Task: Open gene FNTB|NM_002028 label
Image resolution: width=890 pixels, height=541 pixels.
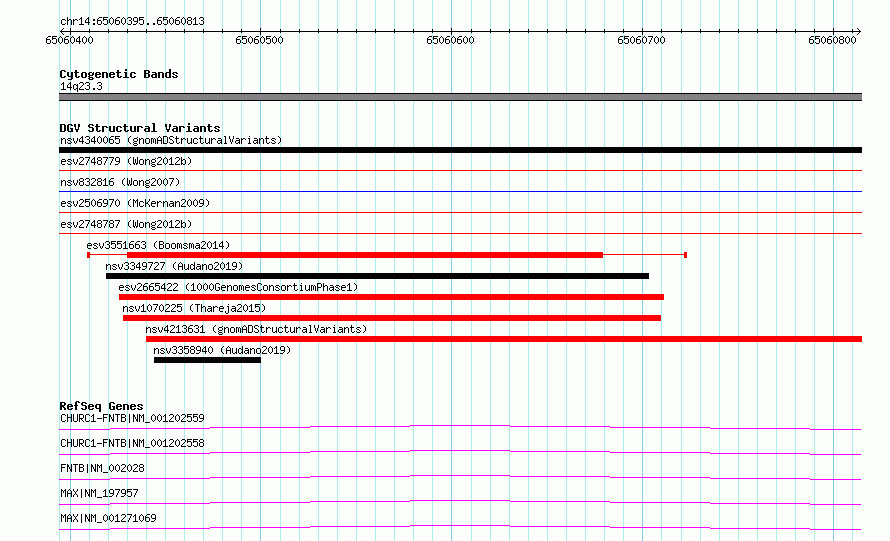Action: pyautogui.click(x=102, y=468)
